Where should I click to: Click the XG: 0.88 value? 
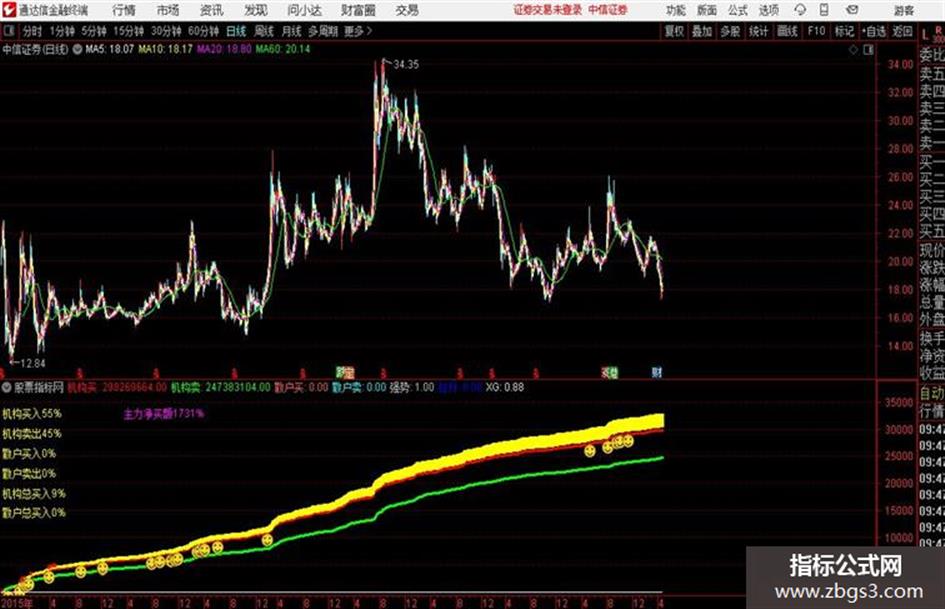pyautogui.click(x=504, y=387)
